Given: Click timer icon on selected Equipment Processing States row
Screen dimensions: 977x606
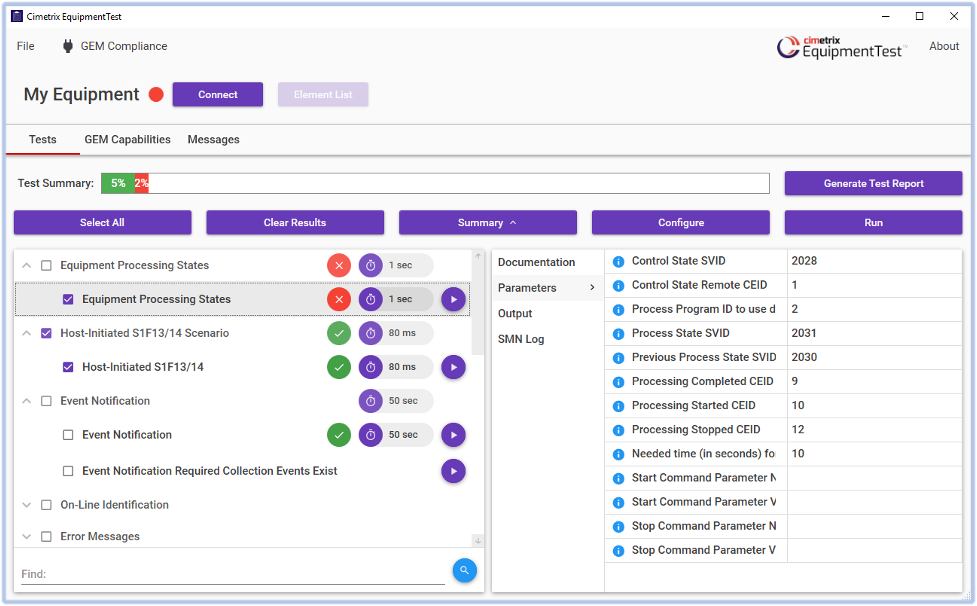Looking at the screenshot, I should [371, 300].
